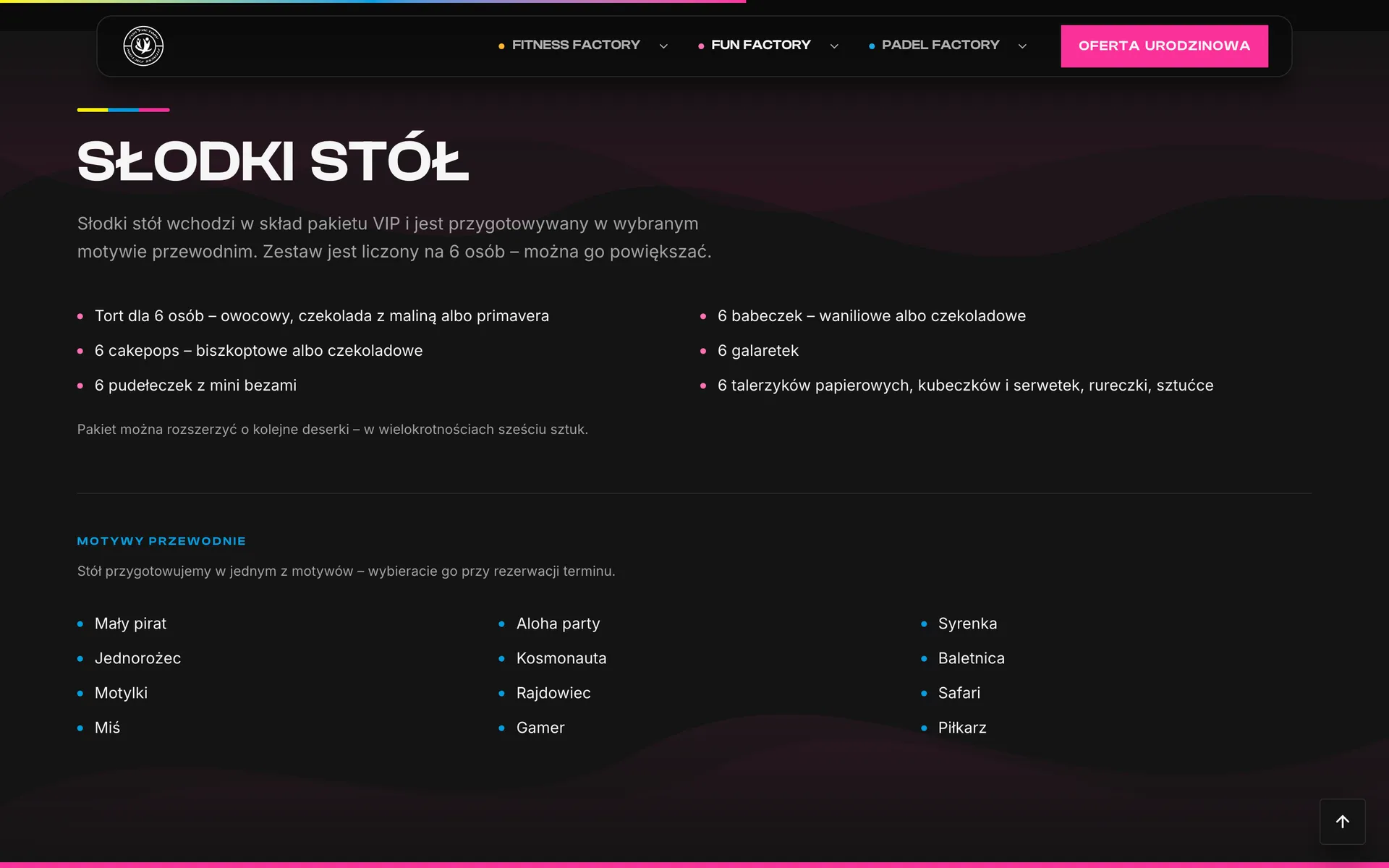Click the Motywy Przewodnie subheading
1389x868 pixels.
161,541
